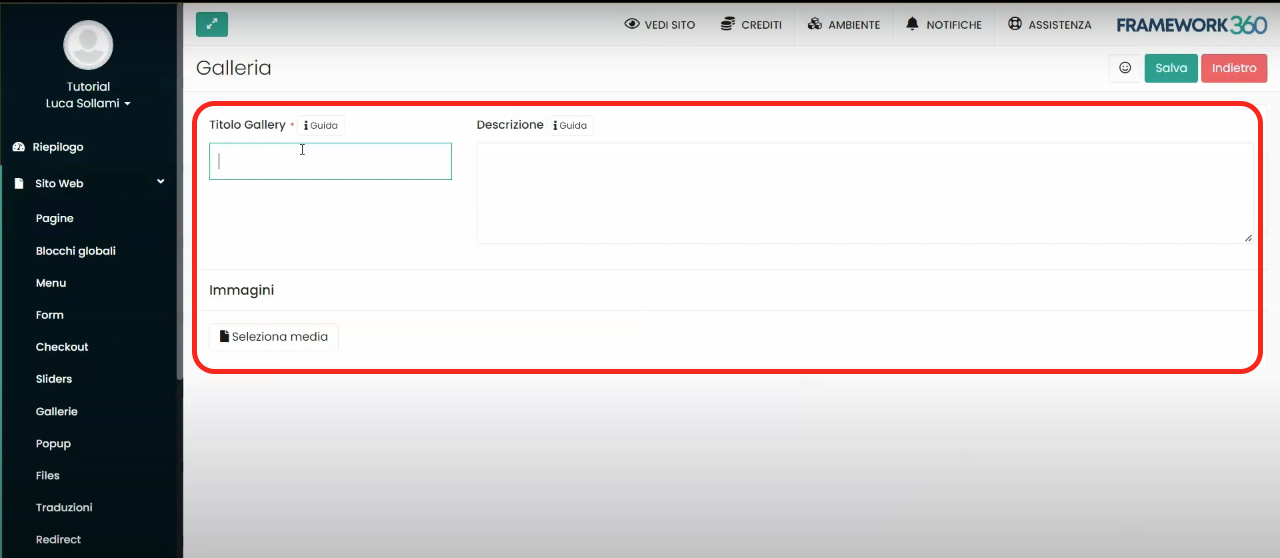Open Guida next to Titolo Gallery
This screenshot has height=558, width=1280.
(321, 126)
